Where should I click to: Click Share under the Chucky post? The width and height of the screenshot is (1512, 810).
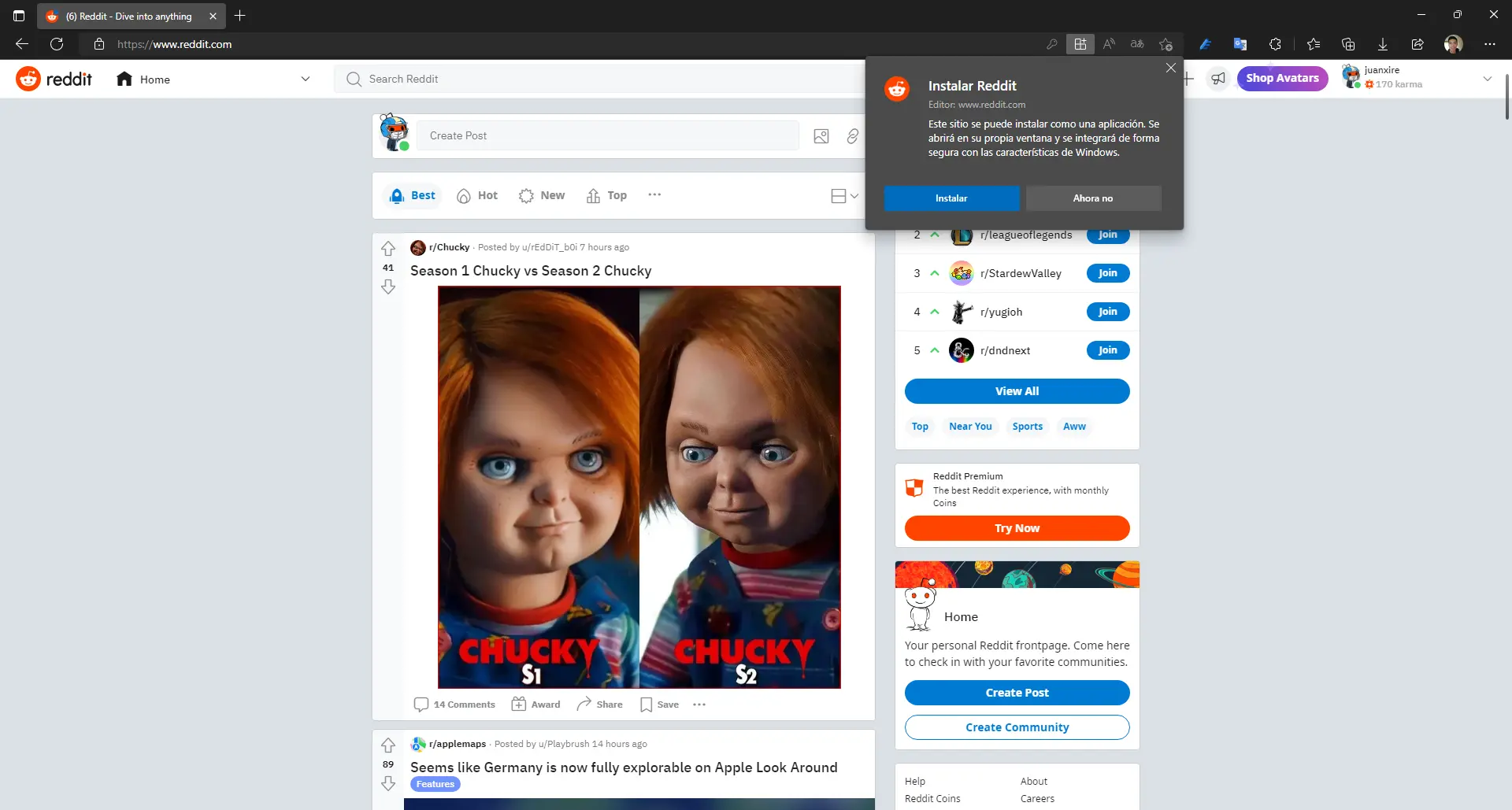click(599, 705)
